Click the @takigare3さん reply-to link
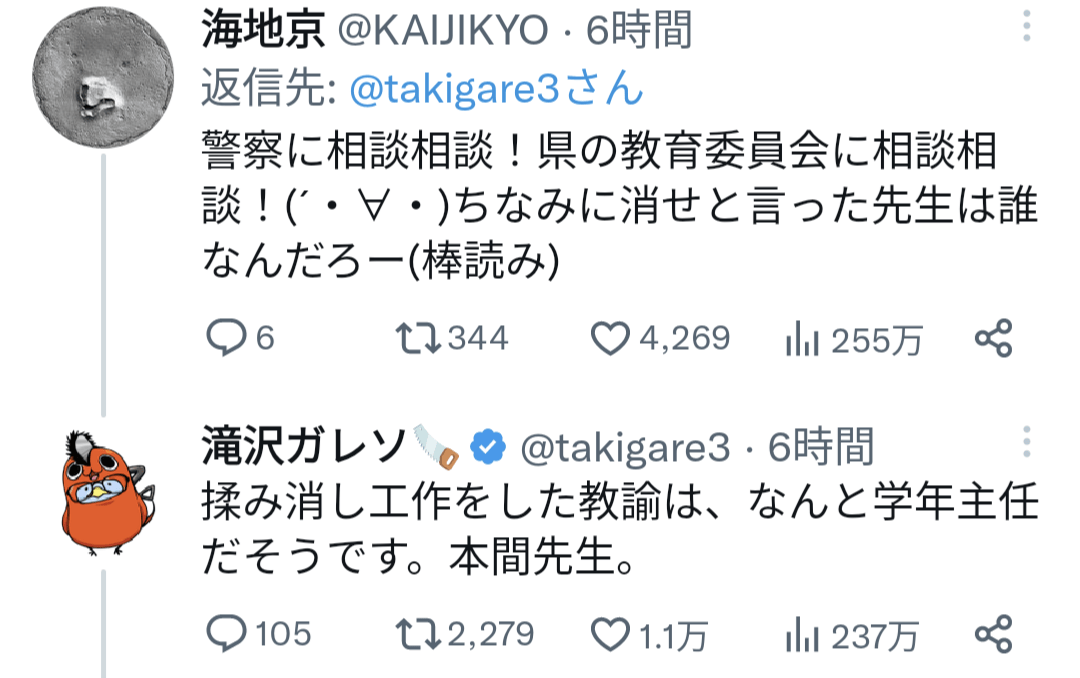 click(x=496, y=90)
